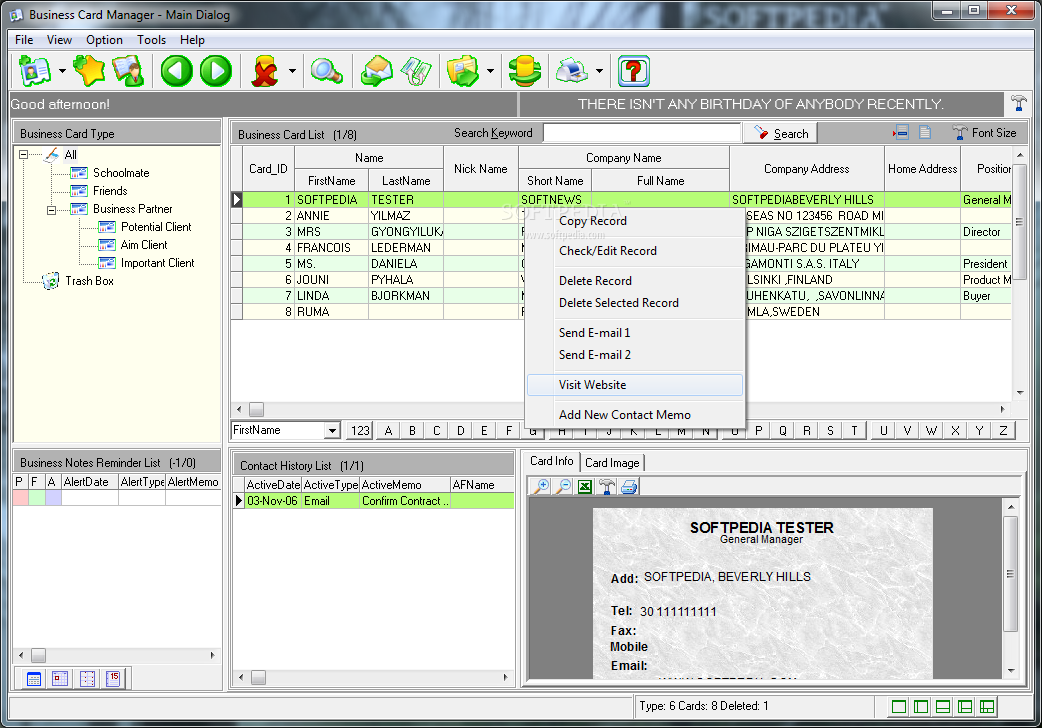1042x728 pixels.
Task: Open the Trash Box tree item
Action: click(89, 281)
